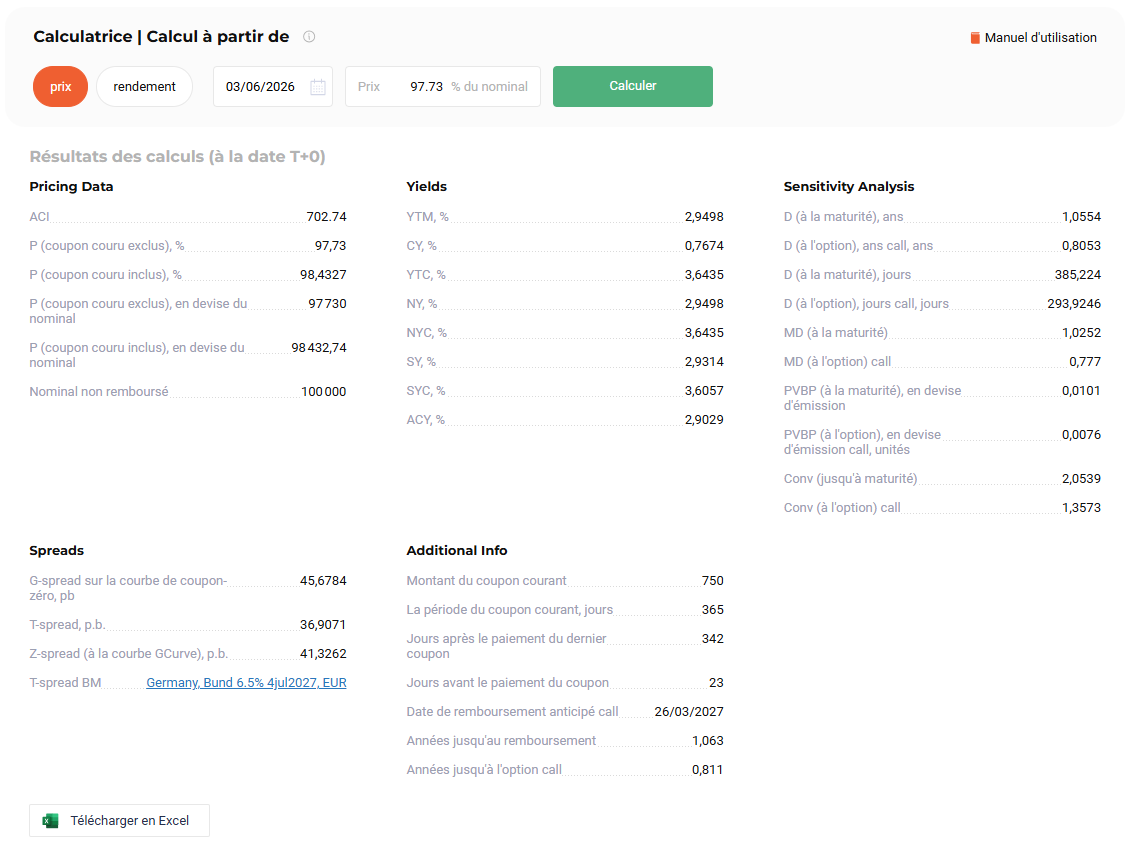This screenshot has width=1136, height=844.
Task: Select the PVBP maturity value 0,0101
Action: tap(1081, 390)
